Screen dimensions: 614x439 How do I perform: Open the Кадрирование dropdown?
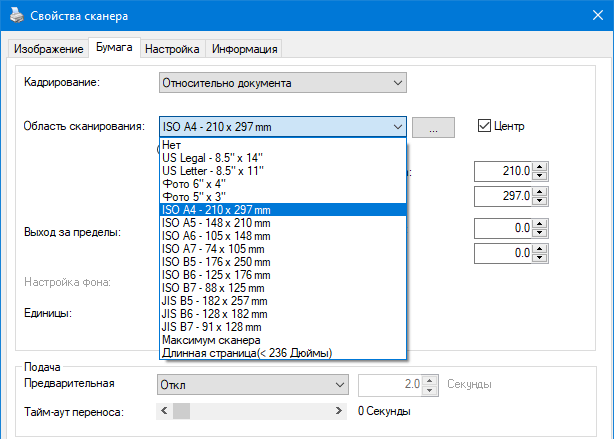click(x=397, y=82)
